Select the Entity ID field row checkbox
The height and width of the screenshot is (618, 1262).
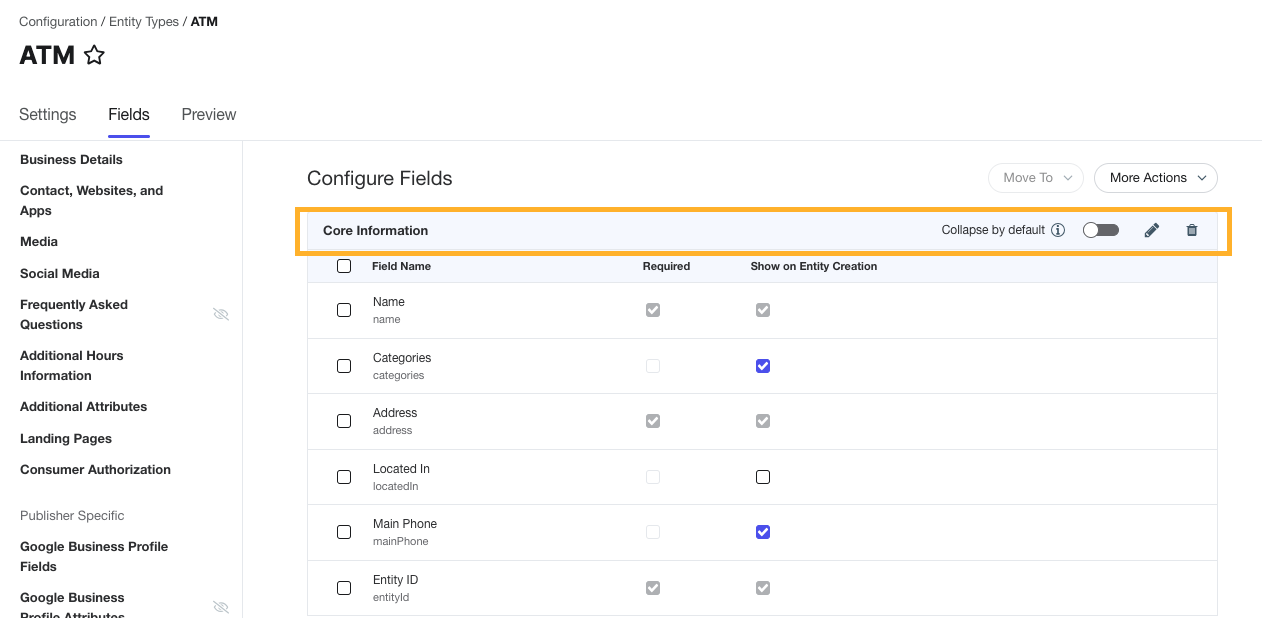click(344, 588)
